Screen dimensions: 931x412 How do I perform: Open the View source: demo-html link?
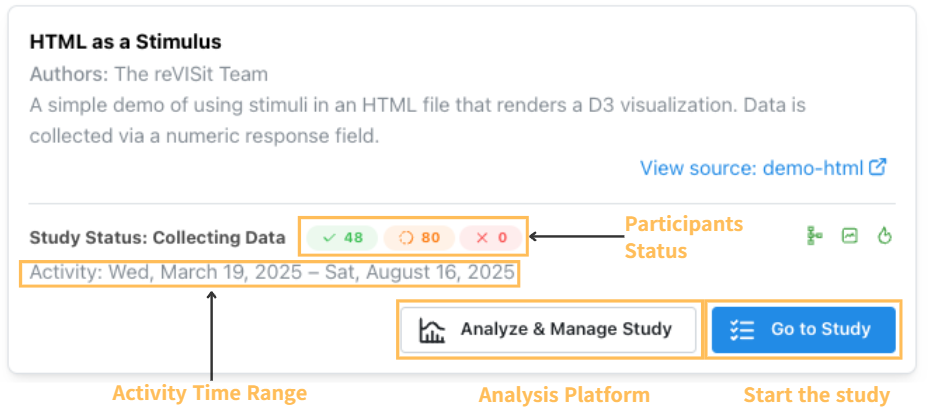pos(752,168)
